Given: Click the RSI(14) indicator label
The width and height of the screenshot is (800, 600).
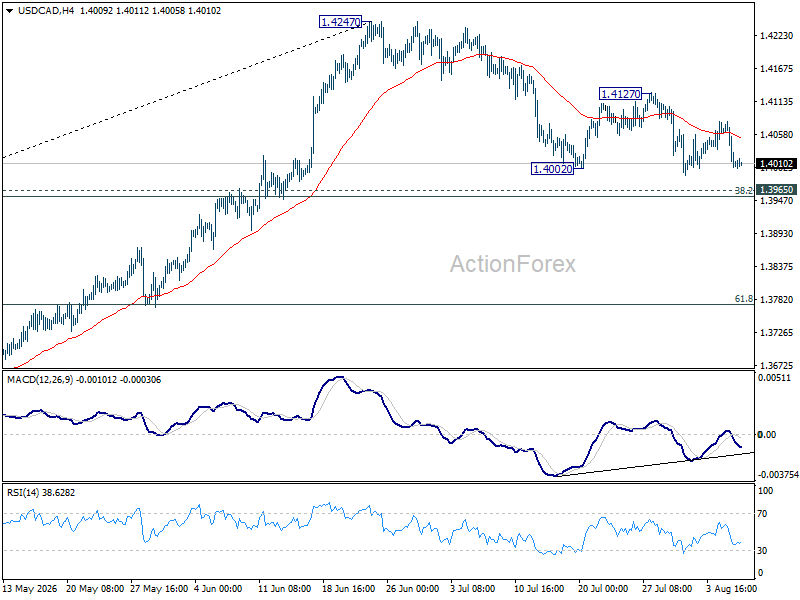Looking at the screenshot, I should point(21,493).
